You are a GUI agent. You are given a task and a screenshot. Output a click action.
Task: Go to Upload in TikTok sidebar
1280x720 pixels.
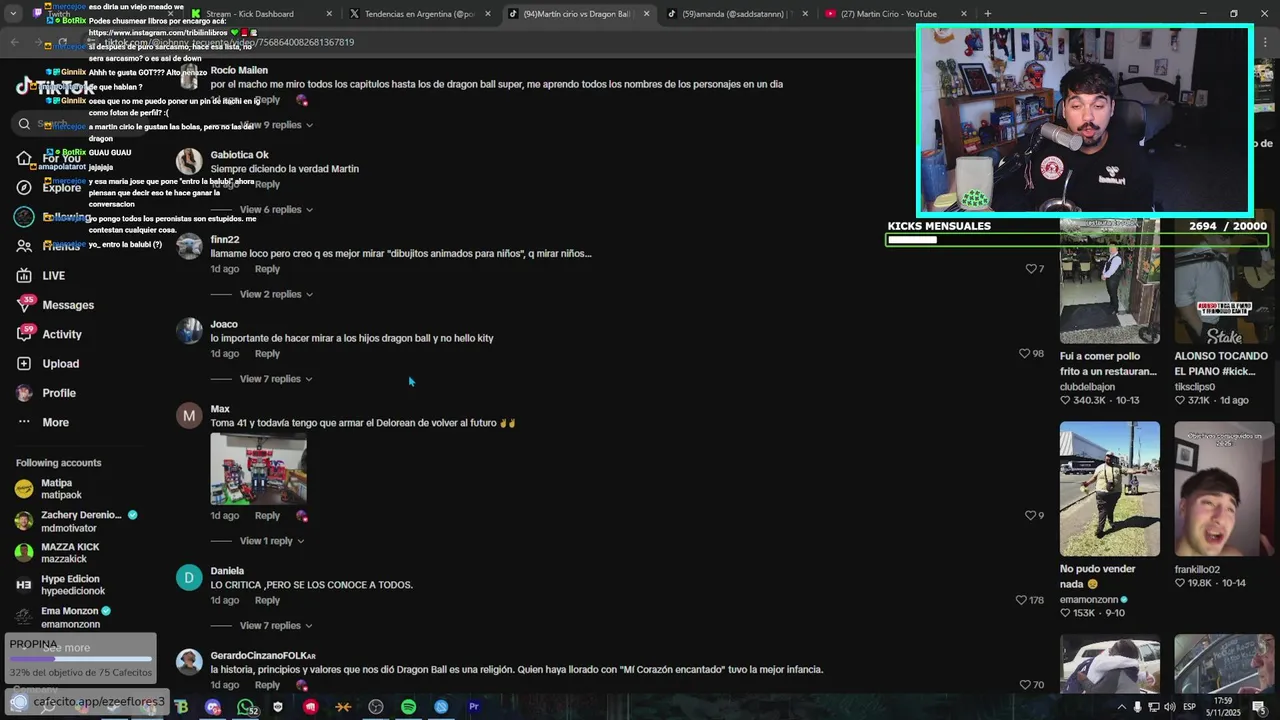(60, 364)
